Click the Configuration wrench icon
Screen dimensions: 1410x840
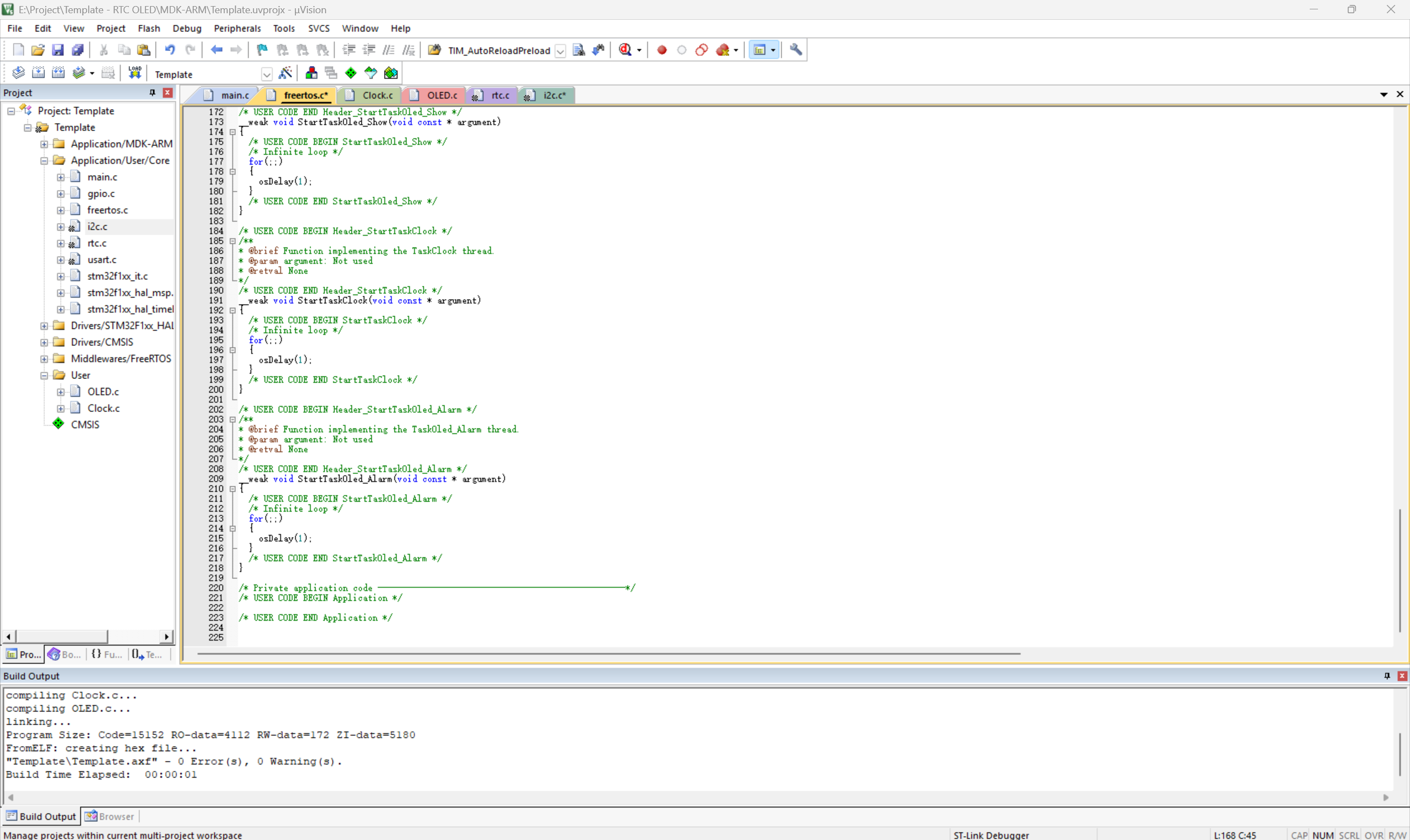pyautogui.click(x=796, y=50)
